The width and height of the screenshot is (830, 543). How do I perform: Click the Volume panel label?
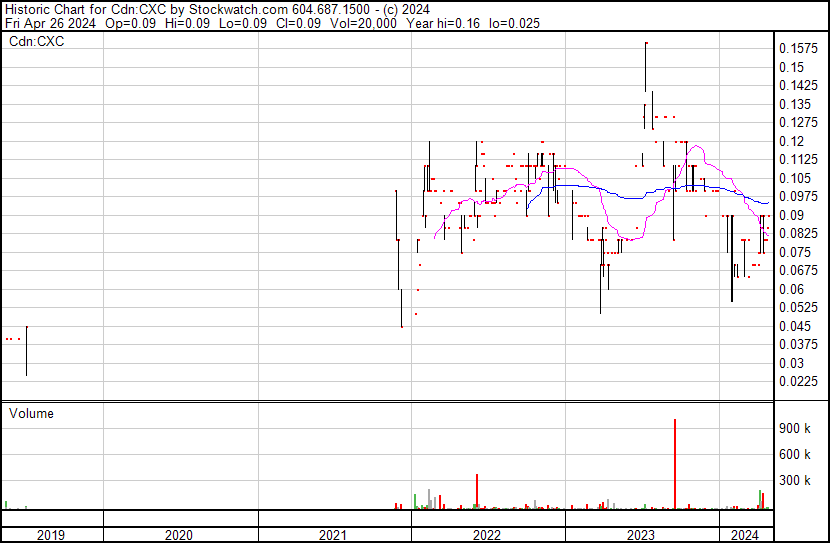coord(31,413)
